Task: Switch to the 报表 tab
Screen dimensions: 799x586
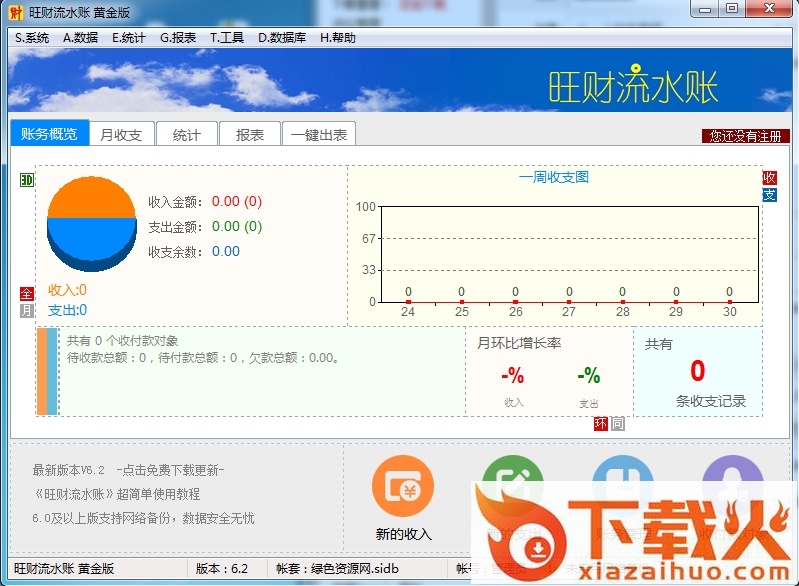Action: pos(250,135)
